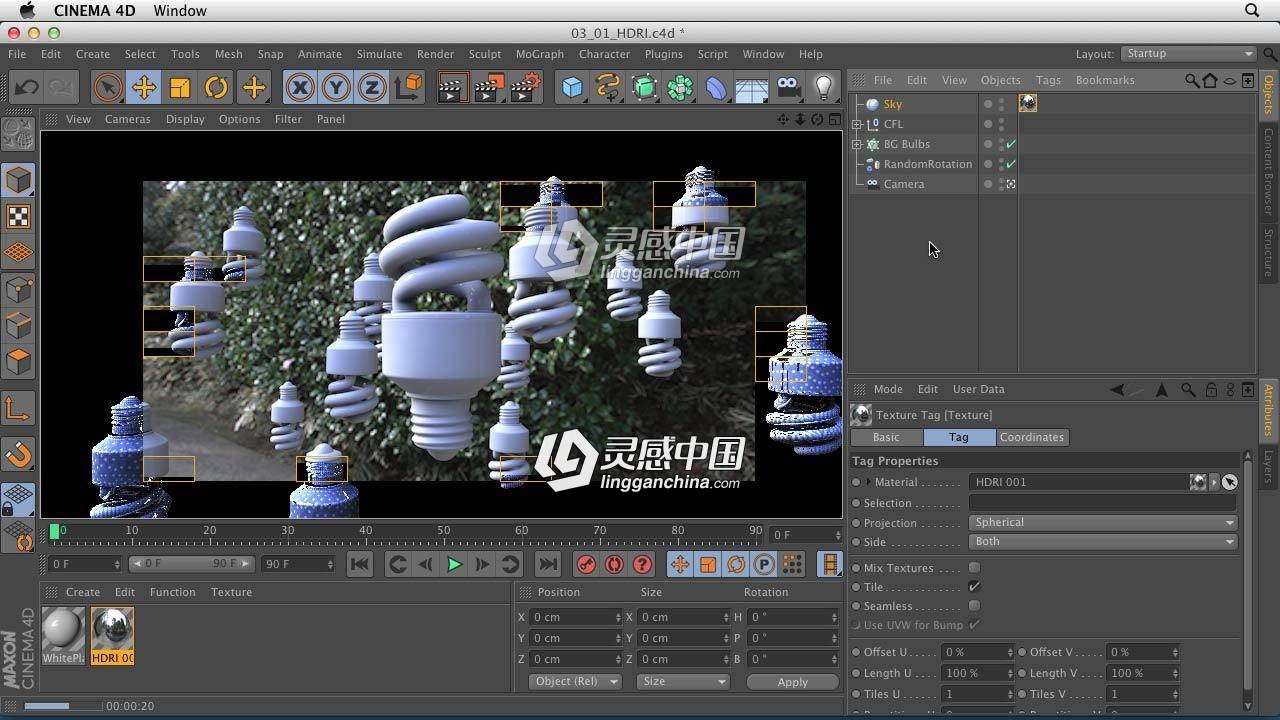Toggle autokeying button

[x=614, y=565]
